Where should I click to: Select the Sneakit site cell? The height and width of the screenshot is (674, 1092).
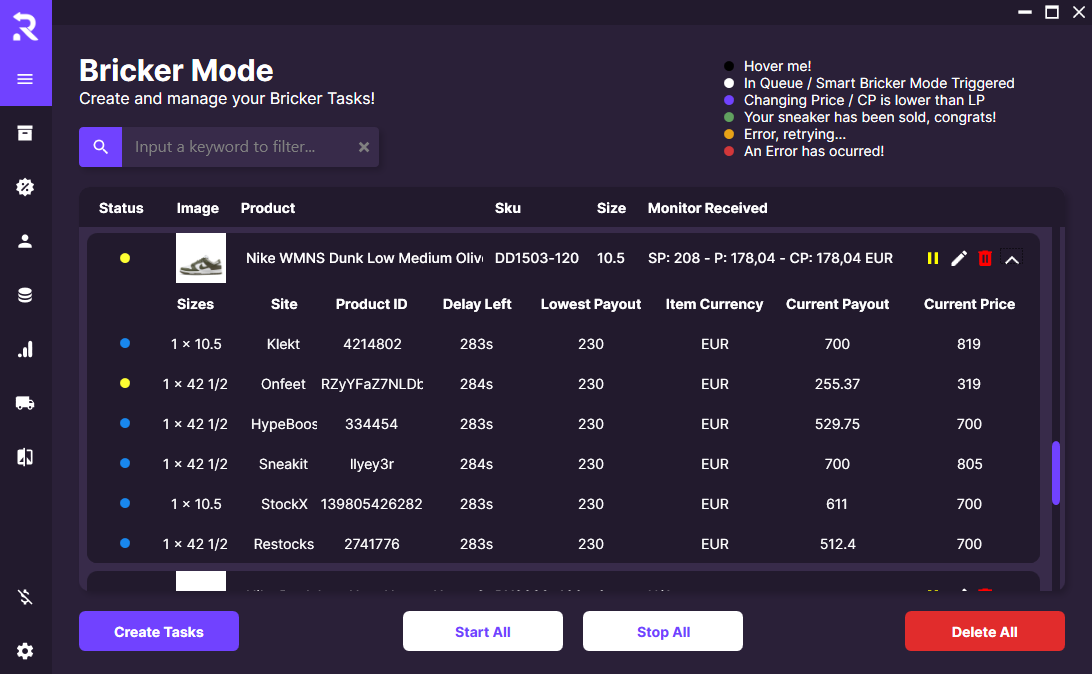point(283,464)
